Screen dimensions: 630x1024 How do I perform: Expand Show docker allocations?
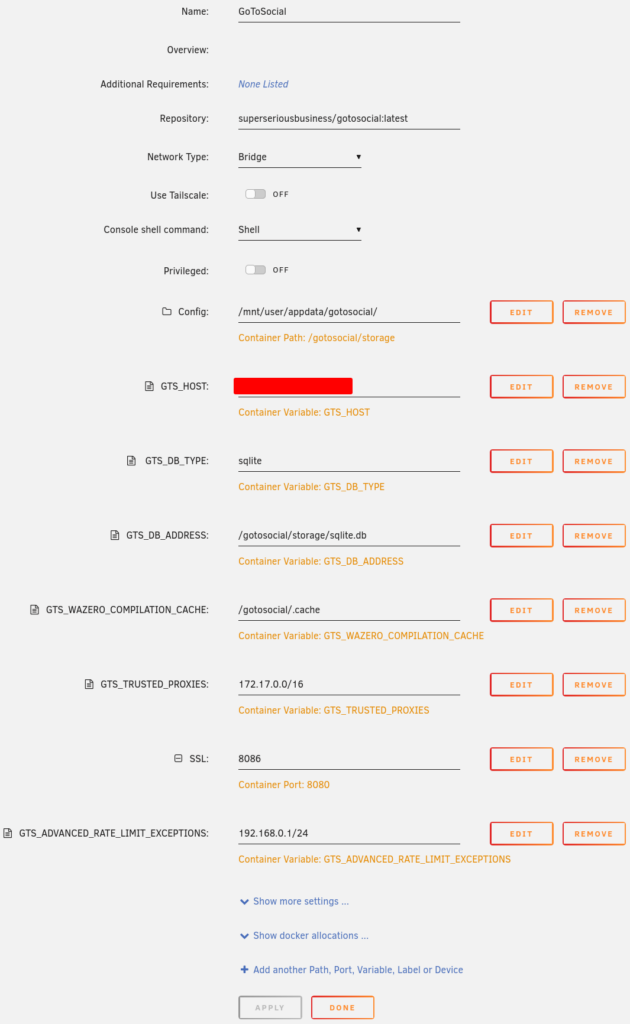(x=304, y=936)
